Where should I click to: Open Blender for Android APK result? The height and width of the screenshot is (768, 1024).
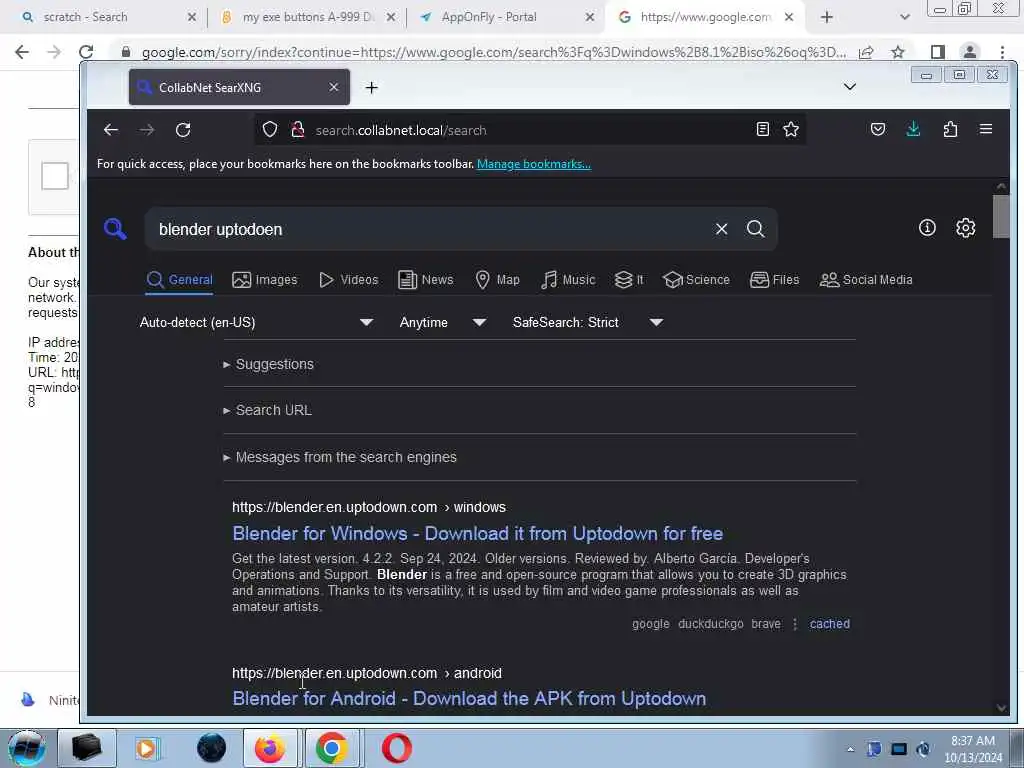(x=469, y=698)
